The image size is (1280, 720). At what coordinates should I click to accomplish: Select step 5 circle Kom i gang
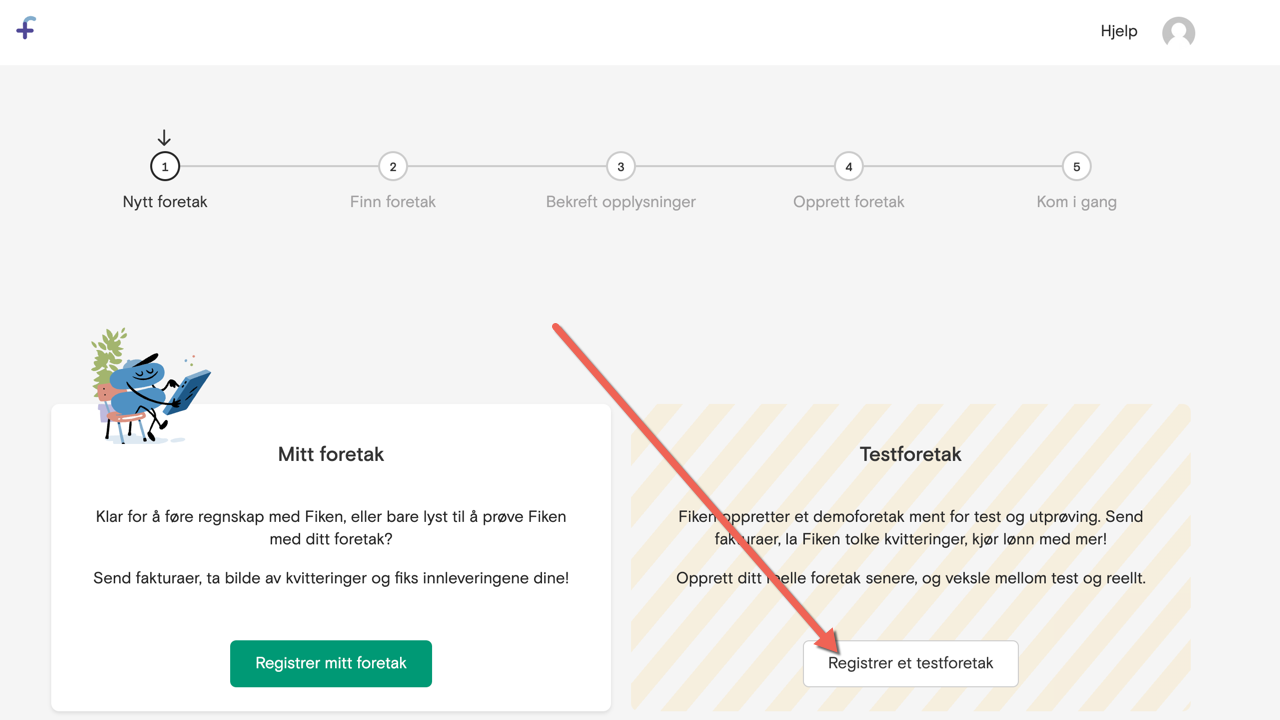coord(1077,167)
